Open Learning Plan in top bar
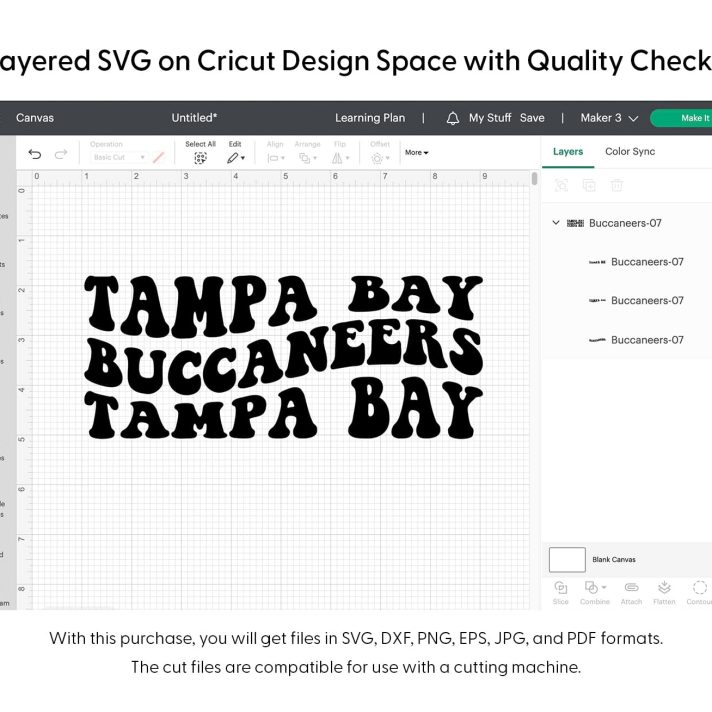 click(370, 118)
